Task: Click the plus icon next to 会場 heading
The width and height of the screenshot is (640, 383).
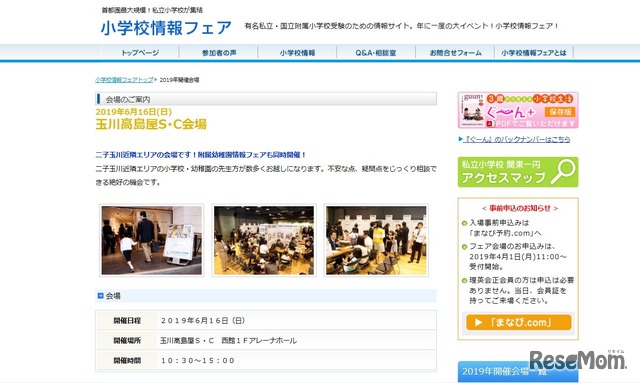Action: pos(100,296)
